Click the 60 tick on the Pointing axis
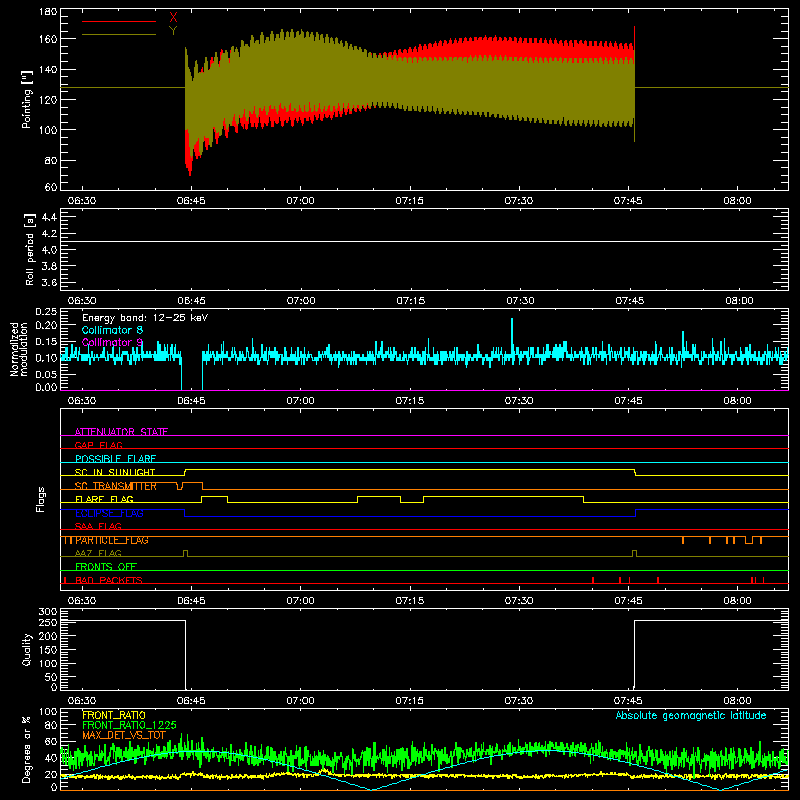This screenshot has width=800, height=800. (51, 187)
